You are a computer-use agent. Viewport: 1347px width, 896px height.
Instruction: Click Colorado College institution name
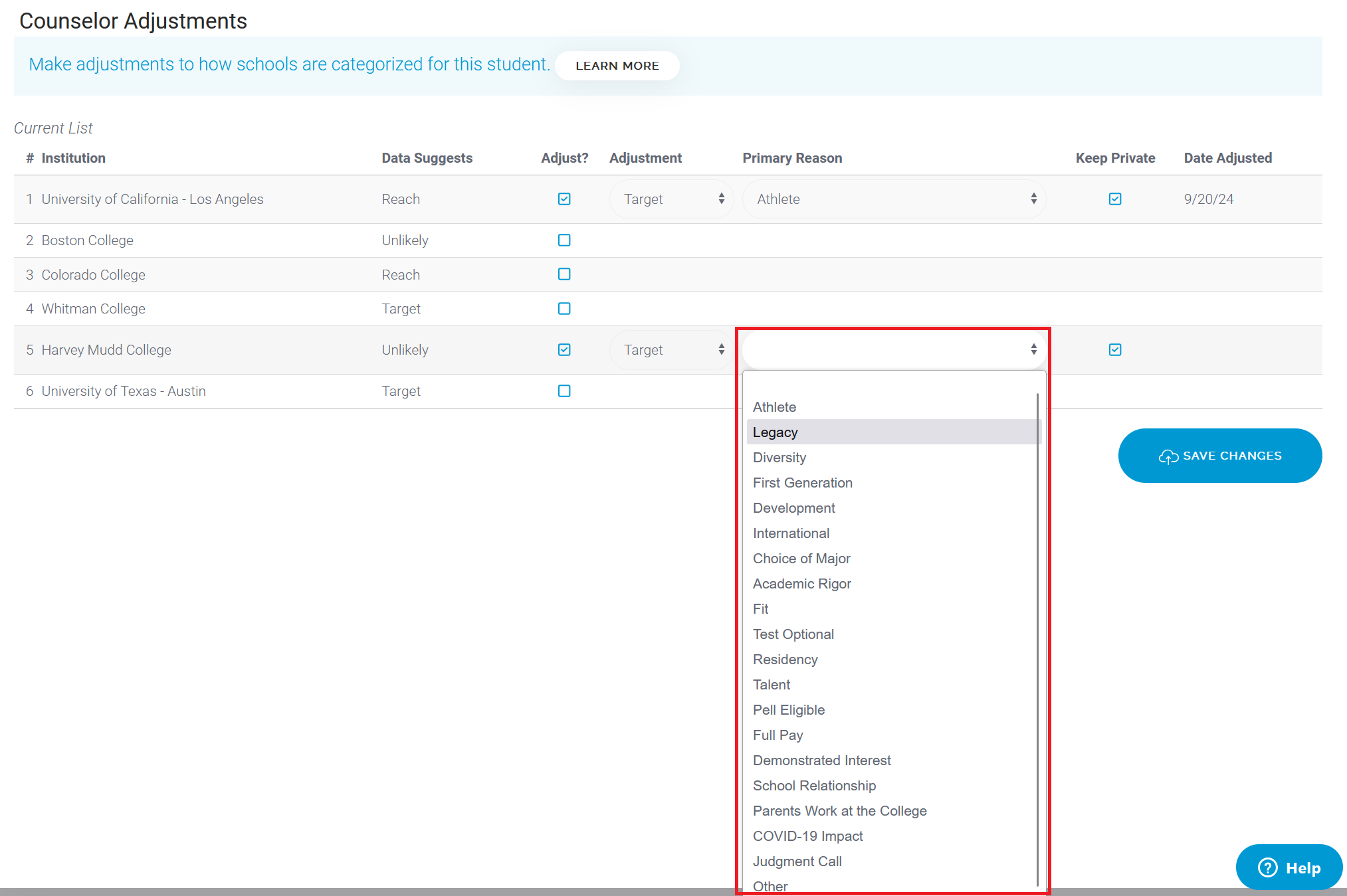point(93,275)
